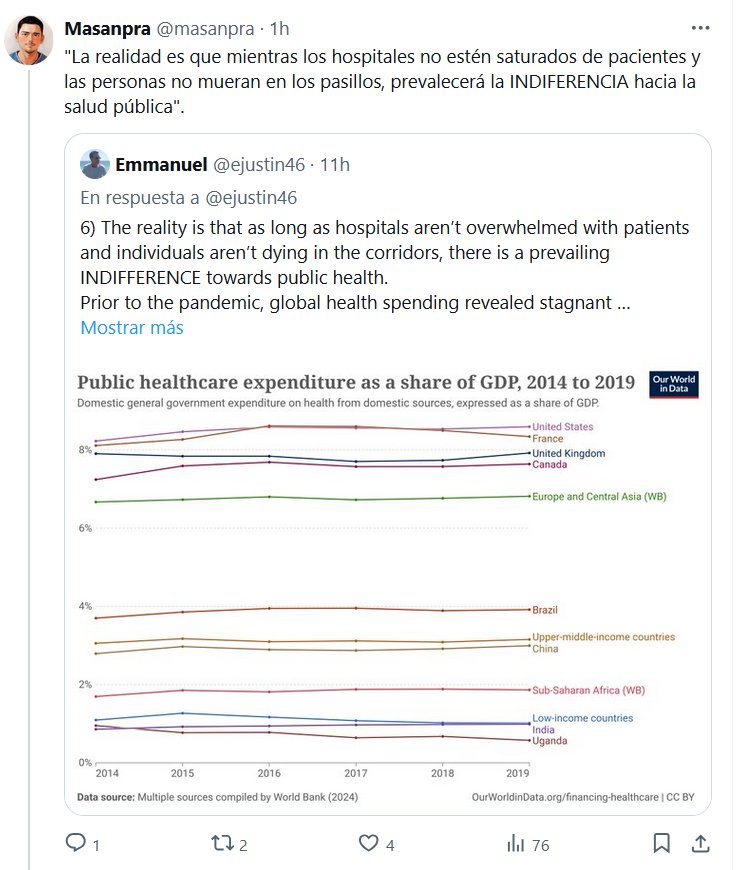Click the share upload icon
The width and height of the screenshot is (736, 870).
tap(701, 844)
